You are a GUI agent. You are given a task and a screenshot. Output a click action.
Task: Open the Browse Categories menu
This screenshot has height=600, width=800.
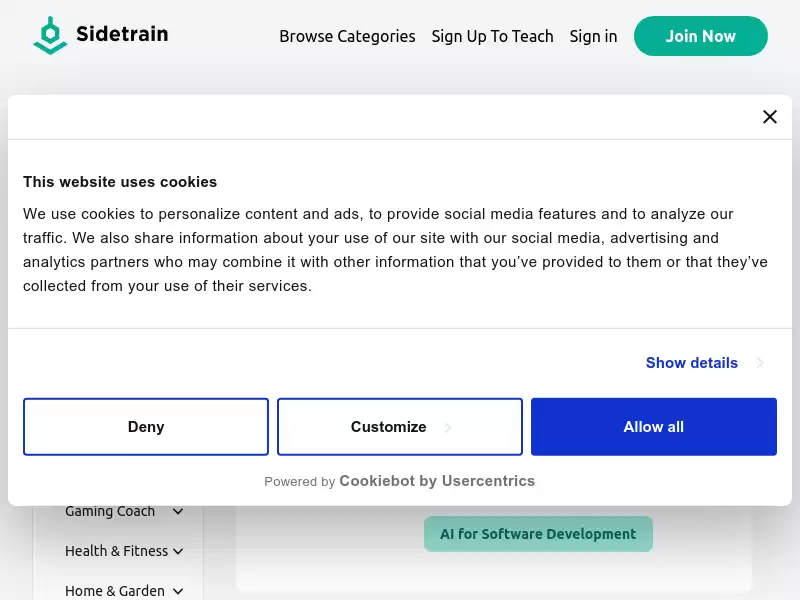[347, 36]
